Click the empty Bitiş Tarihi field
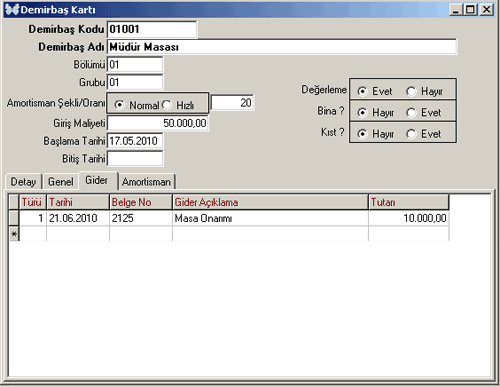Image resolution: width=500 pixels, height=387 pixels. point(135,159)
